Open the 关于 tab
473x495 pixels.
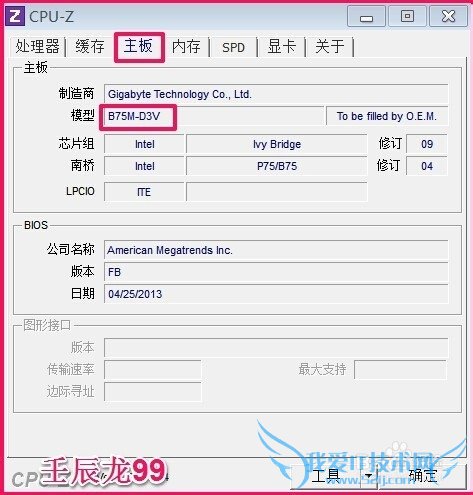[330, 46]
